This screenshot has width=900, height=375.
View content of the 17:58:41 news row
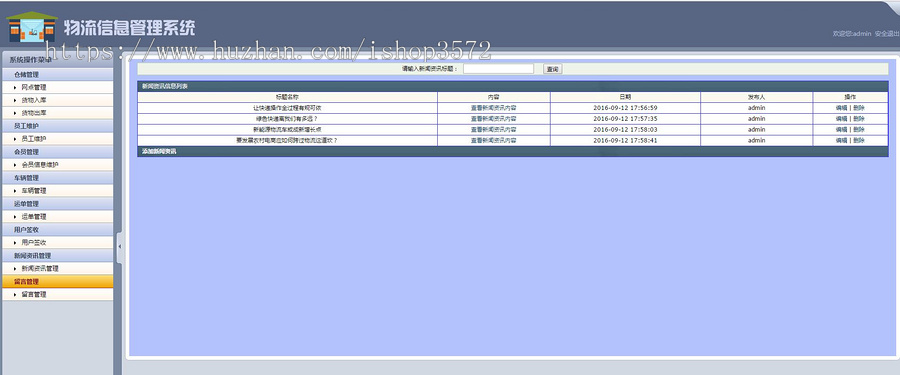(493, 140)
